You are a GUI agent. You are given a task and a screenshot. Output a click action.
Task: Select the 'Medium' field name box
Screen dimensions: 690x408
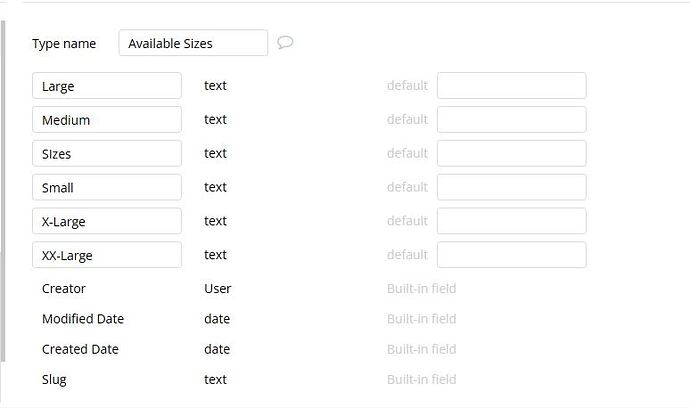[x=107, y=120]
